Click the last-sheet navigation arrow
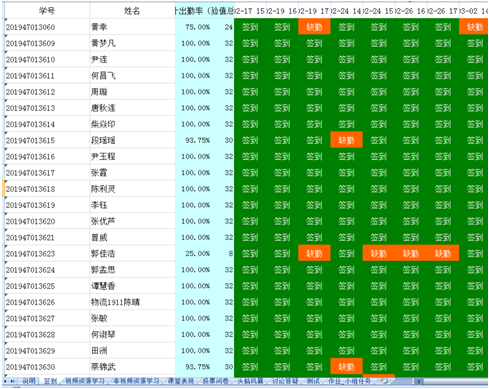The image size is (489, 389). click(13, 381)
